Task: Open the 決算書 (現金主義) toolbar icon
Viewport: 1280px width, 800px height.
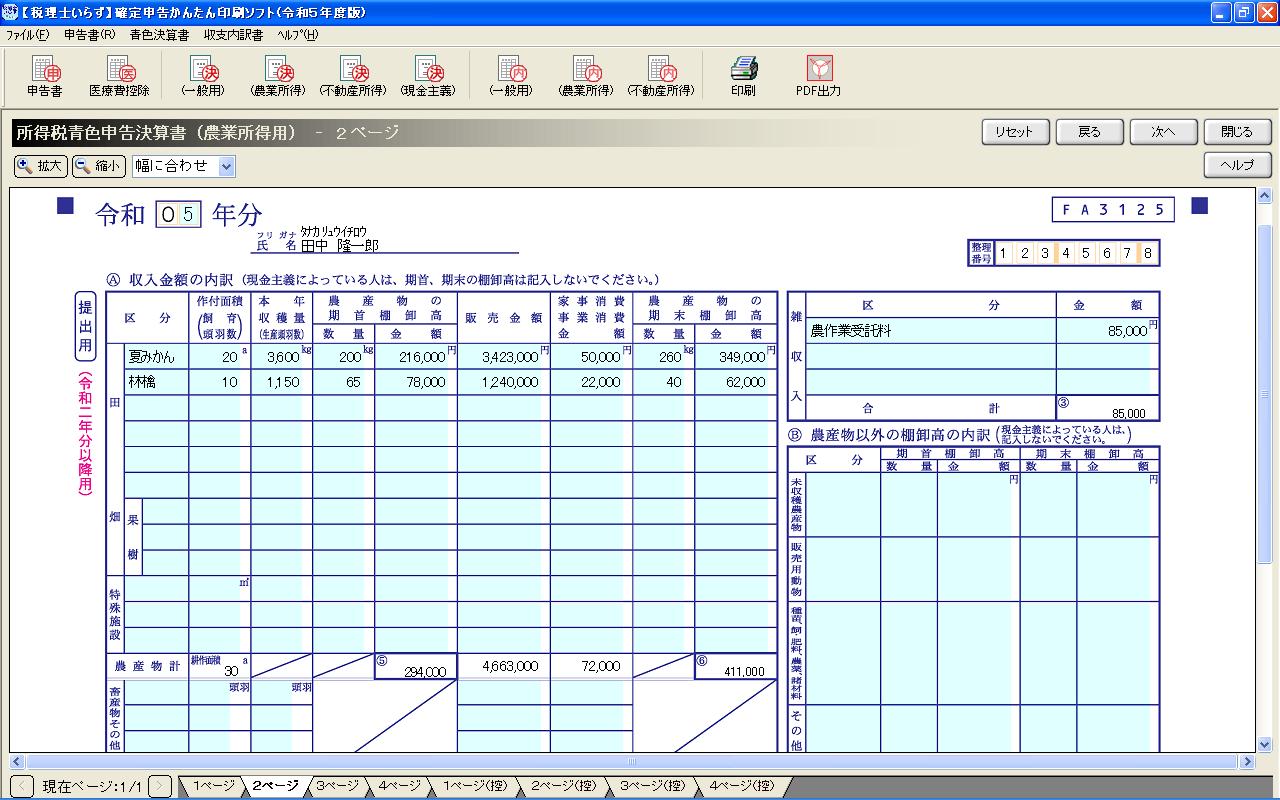Action: [x=427, y=76]
